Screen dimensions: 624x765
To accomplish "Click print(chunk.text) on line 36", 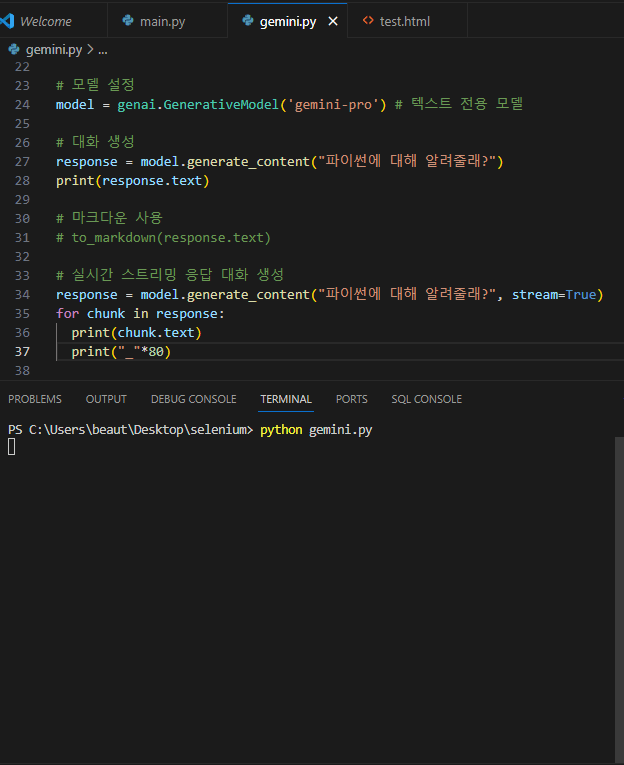I will pos(137,333).
